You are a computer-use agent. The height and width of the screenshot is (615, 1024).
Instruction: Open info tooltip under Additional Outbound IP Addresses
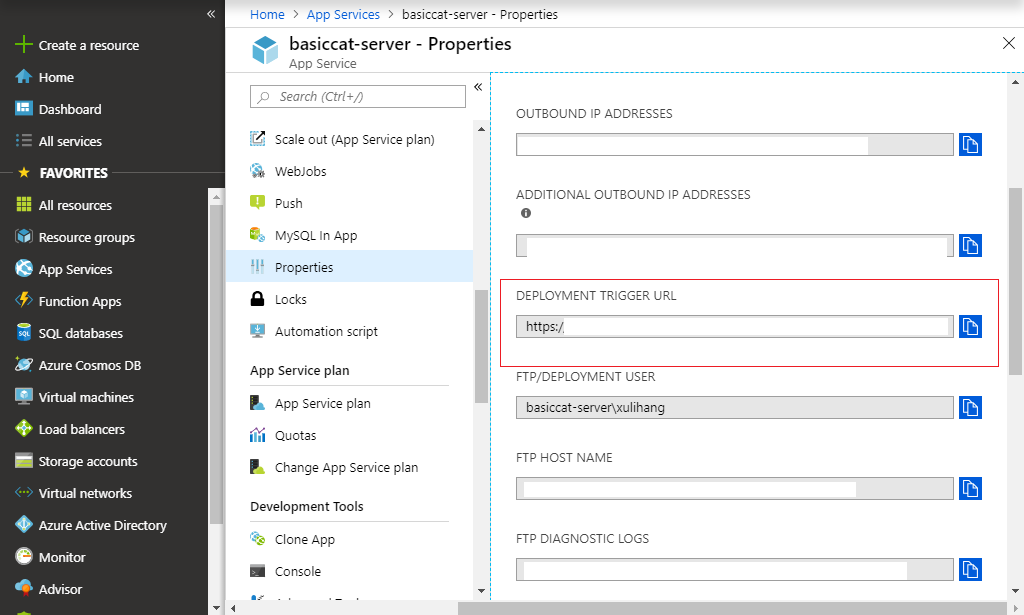(525, 213)
